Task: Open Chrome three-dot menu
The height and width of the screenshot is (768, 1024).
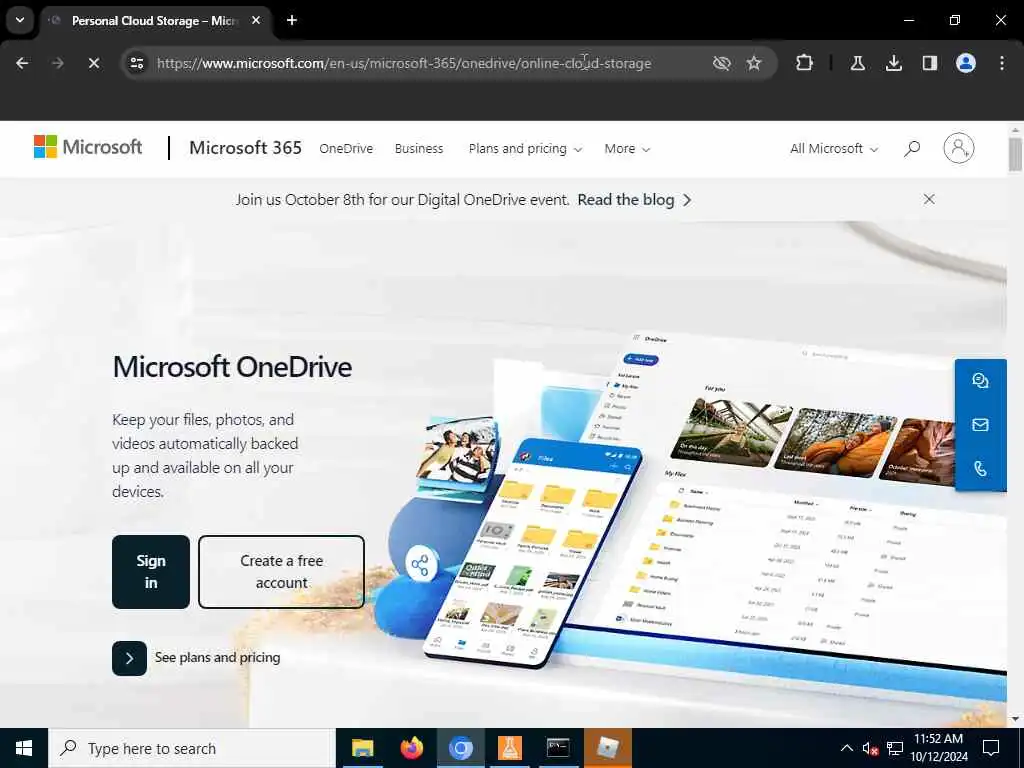Action: point(1002,63)
